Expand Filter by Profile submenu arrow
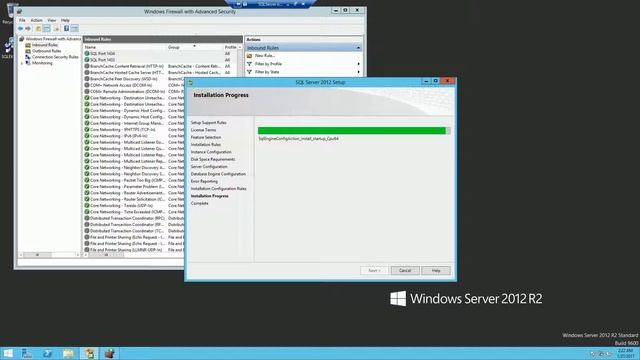The width and height of the screenshot is (640, 360). [x=358, y=64]
